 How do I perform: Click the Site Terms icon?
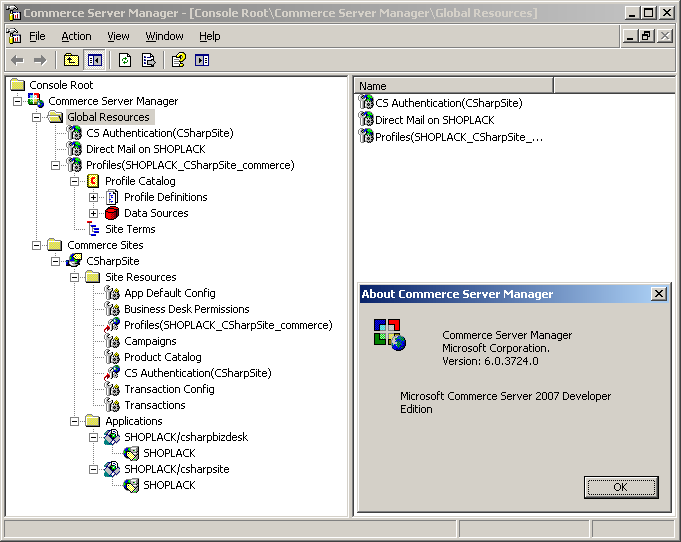pos(93,229)
